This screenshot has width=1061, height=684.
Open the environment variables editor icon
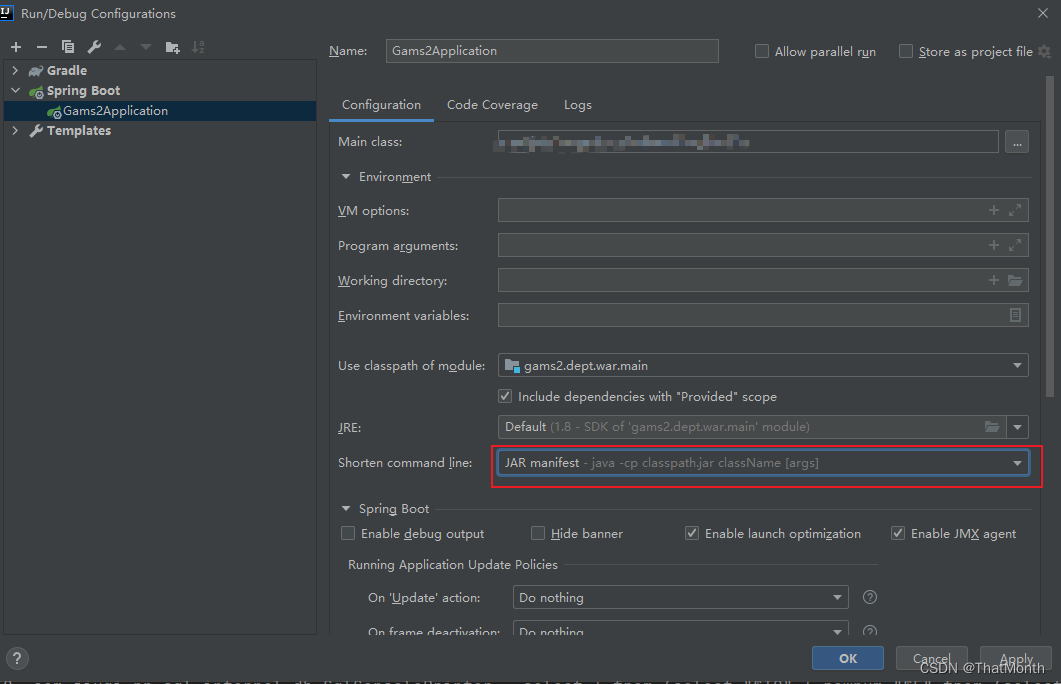coord(1015,315)
